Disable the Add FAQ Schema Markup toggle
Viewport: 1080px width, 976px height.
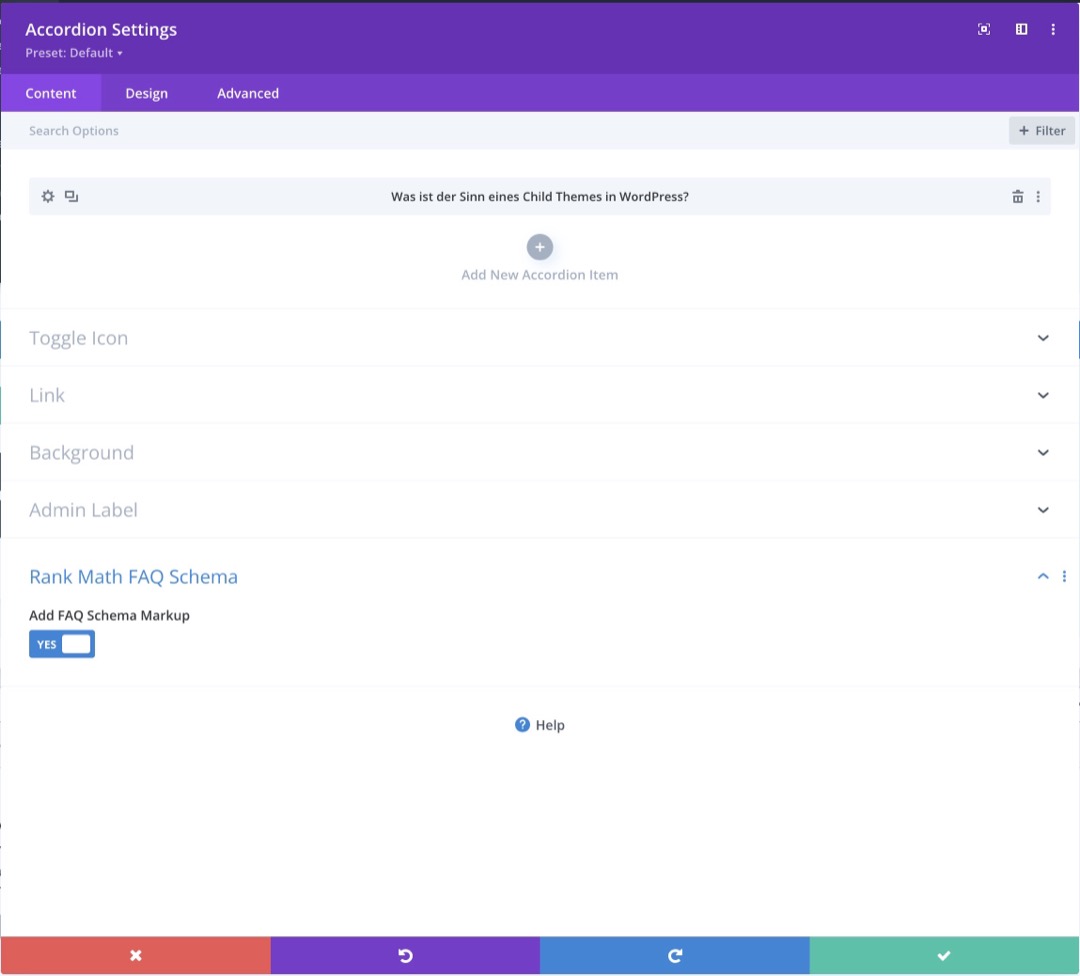(62, 644)
